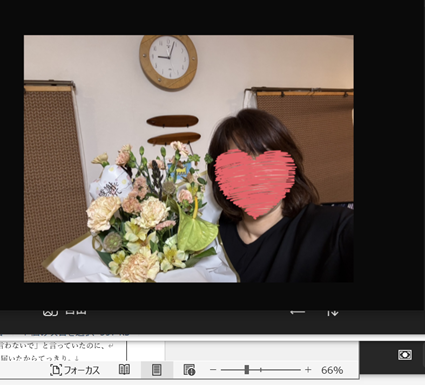This screenshot has width=425, height=385.
Task: Click the zoom out minus button
Action: [213, 370]
